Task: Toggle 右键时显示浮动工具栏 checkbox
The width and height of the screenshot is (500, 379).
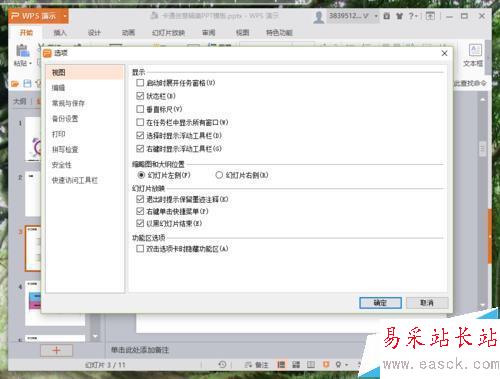Action: (140, 149)
